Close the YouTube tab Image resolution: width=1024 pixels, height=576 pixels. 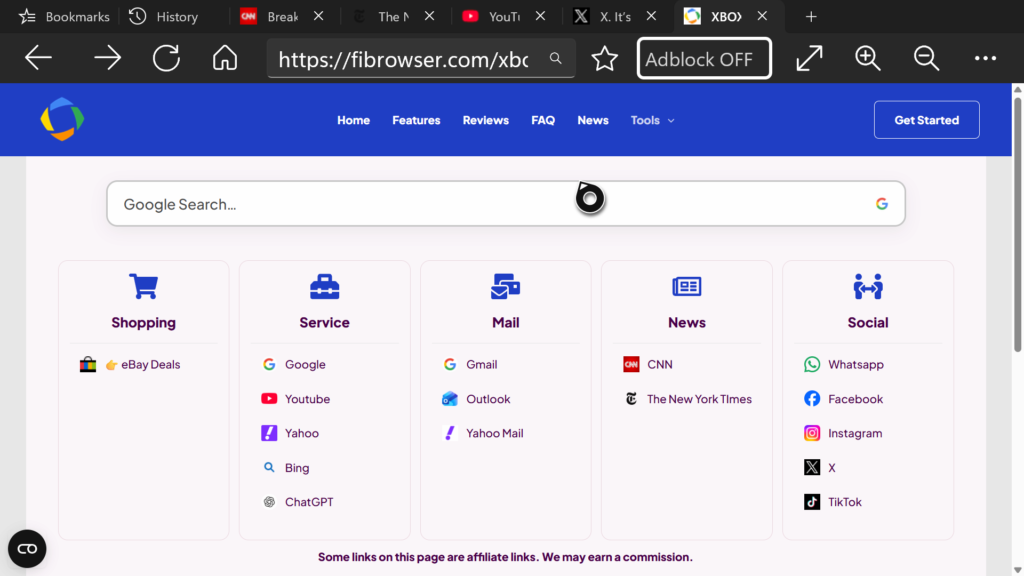click(x=540, y=16)
